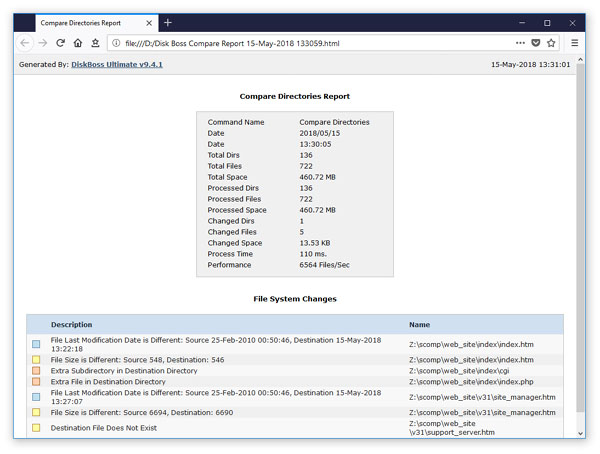Open the page actions three-dot menu
The height and width of the screenshot is (454, 600).
pyautogui.click(x=520, y=43)
